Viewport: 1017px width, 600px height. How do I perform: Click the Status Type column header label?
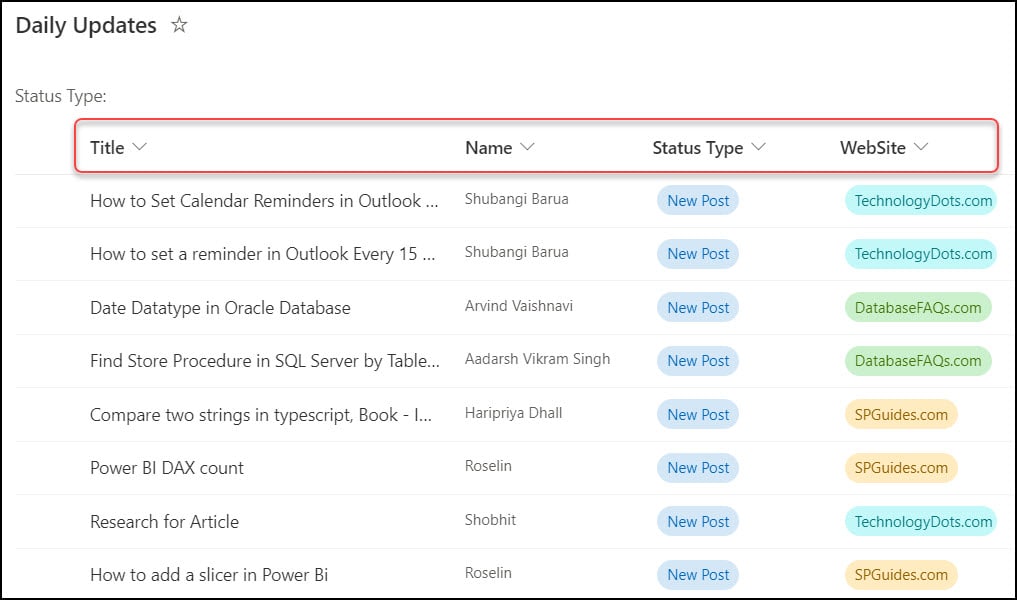(698, 149)
